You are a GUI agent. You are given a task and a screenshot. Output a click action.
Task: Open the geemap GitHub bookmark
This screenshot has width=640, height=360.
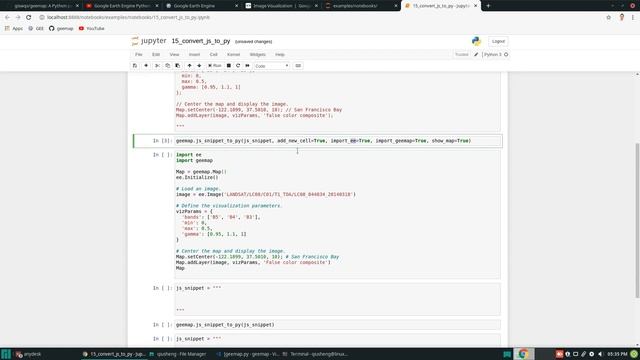[61, 29]
